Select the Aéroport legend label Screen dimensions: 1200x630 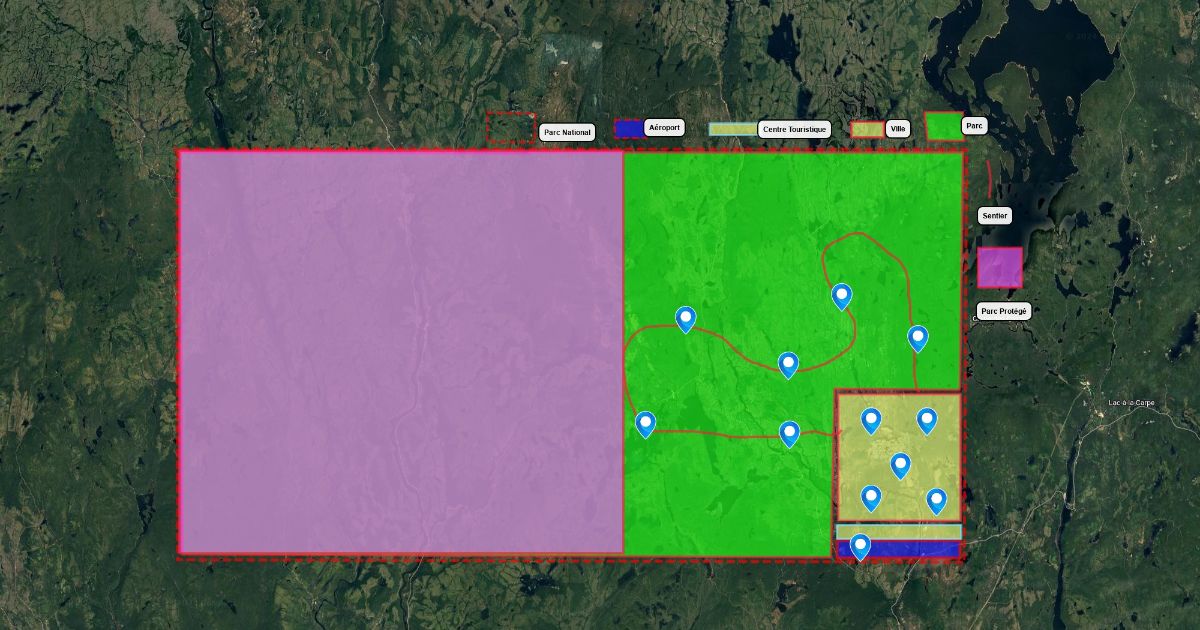pos(664,128)
